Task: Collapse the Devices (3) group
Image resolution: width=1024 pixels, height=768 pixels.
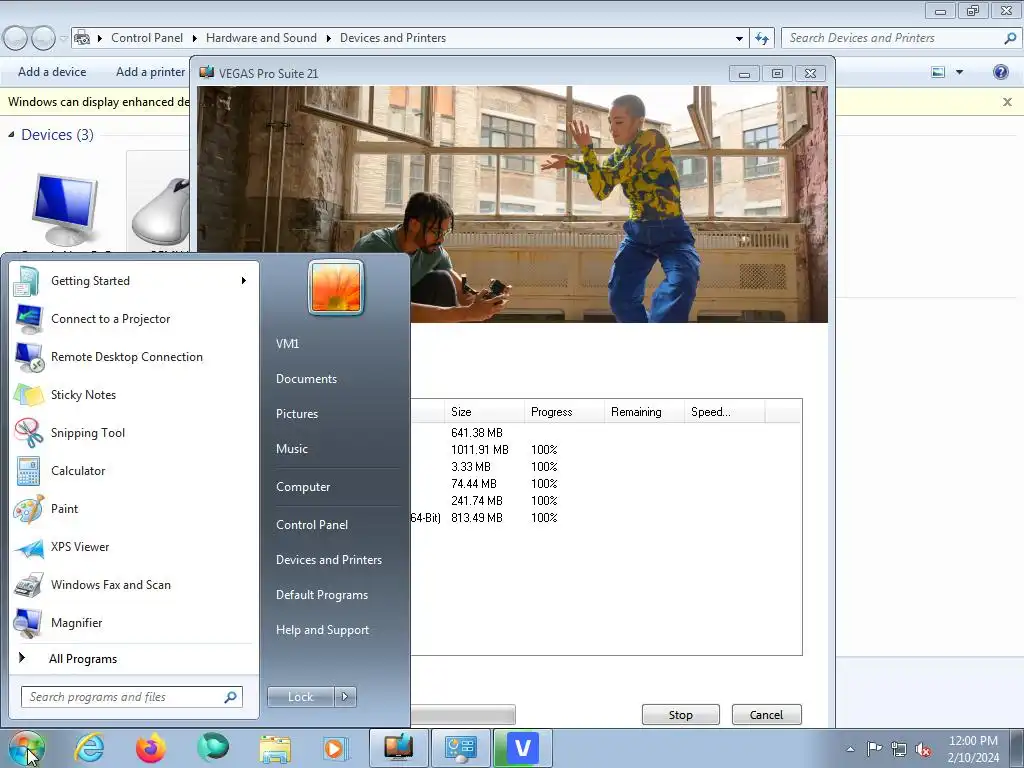Action: (11, 135)
